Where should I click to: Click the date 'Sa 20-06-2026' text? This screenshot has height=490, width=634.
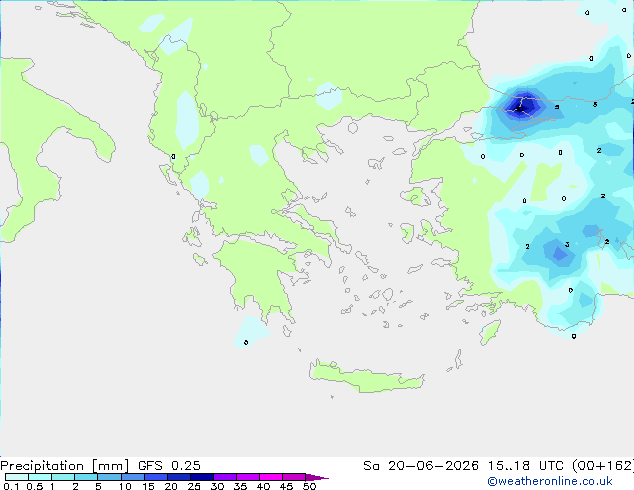click(x=421, y=466)
